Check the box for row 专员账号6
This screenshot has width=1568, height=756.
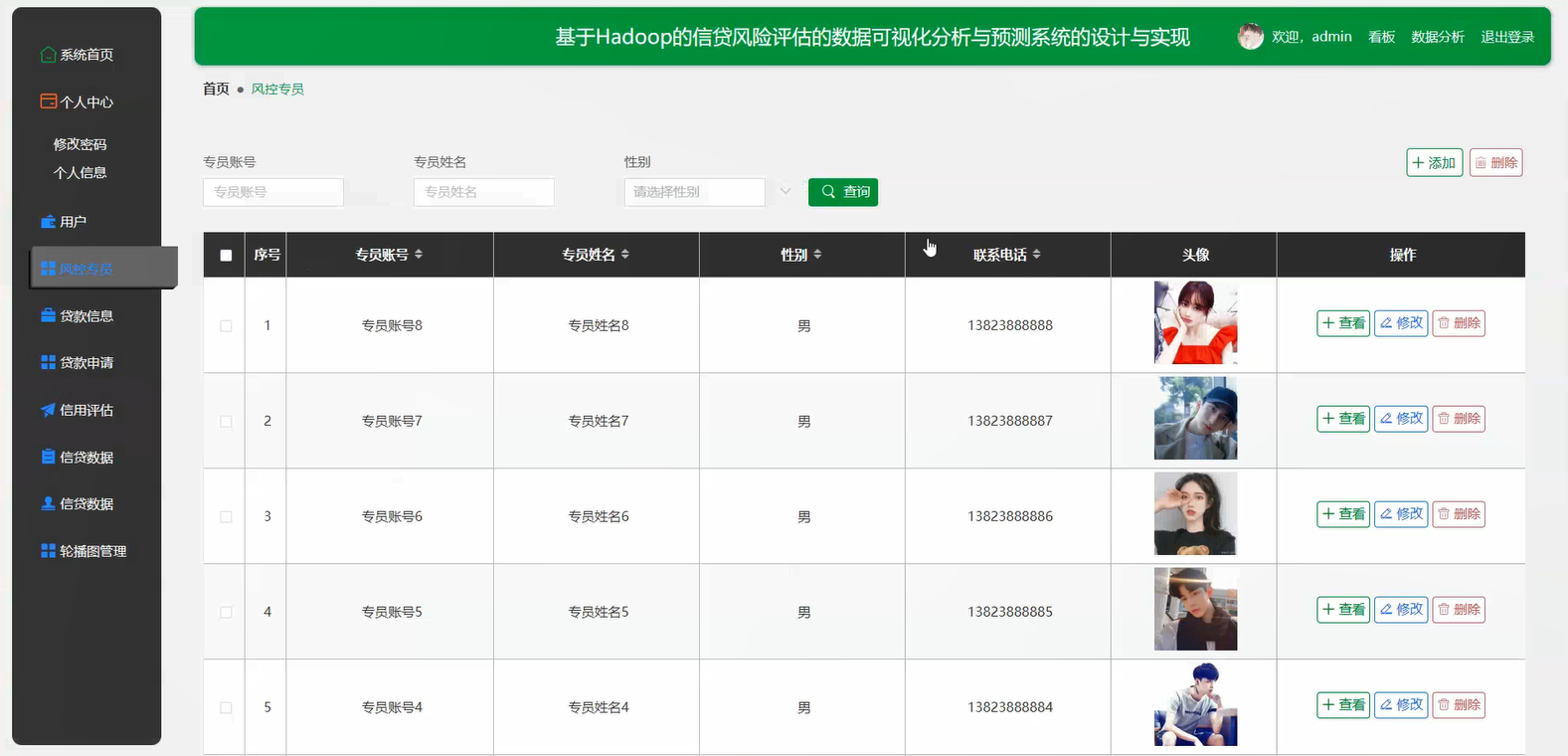[x=226, y=517]
